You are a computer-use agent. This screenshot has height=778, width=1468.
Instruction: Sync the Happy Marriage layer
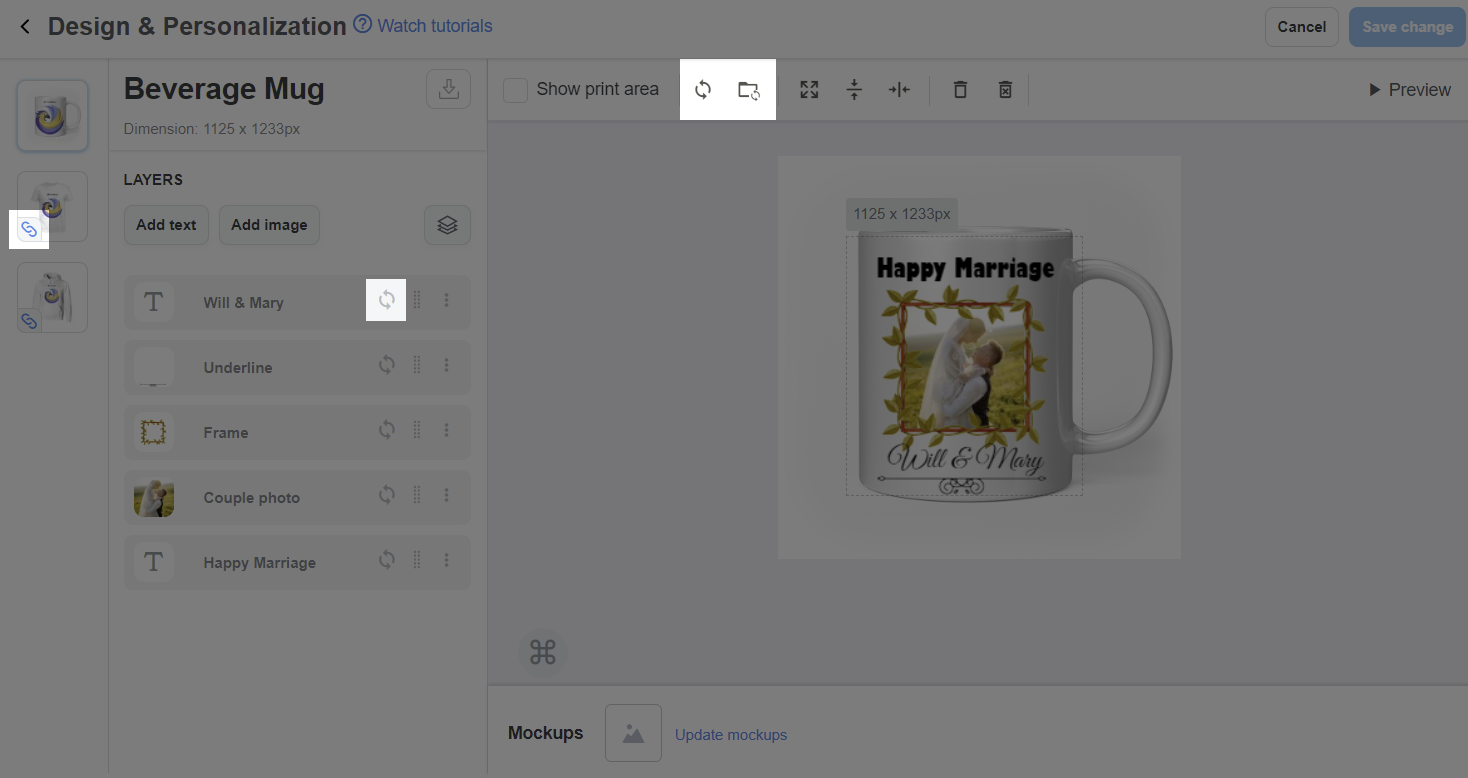point(386,560)
